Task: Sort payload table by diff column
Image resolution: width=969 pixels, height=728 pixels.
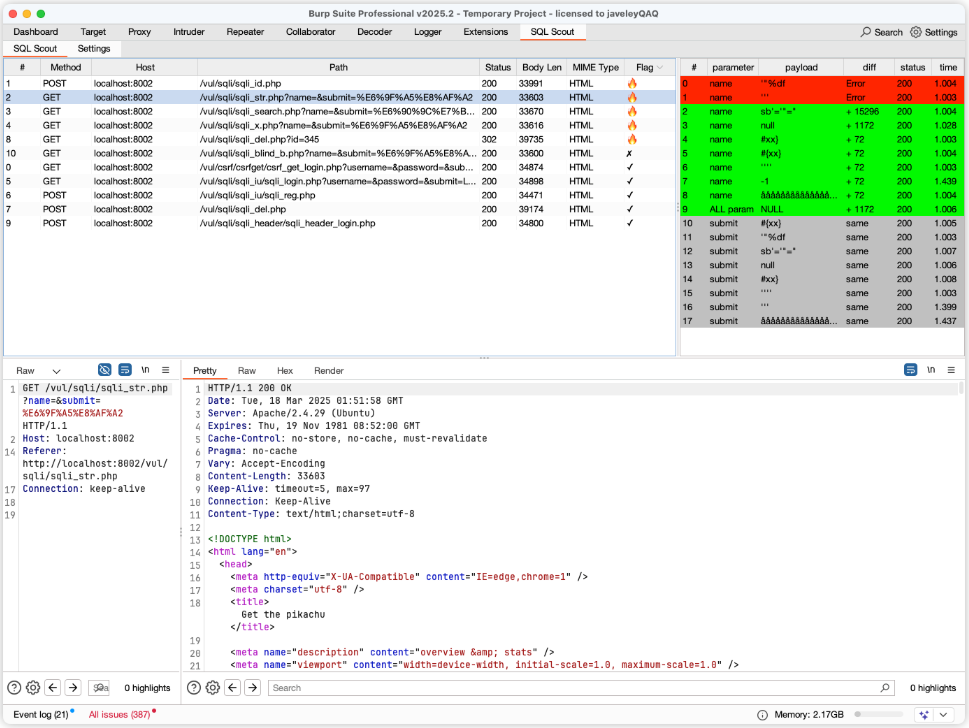Action: [x=869, y=67]
